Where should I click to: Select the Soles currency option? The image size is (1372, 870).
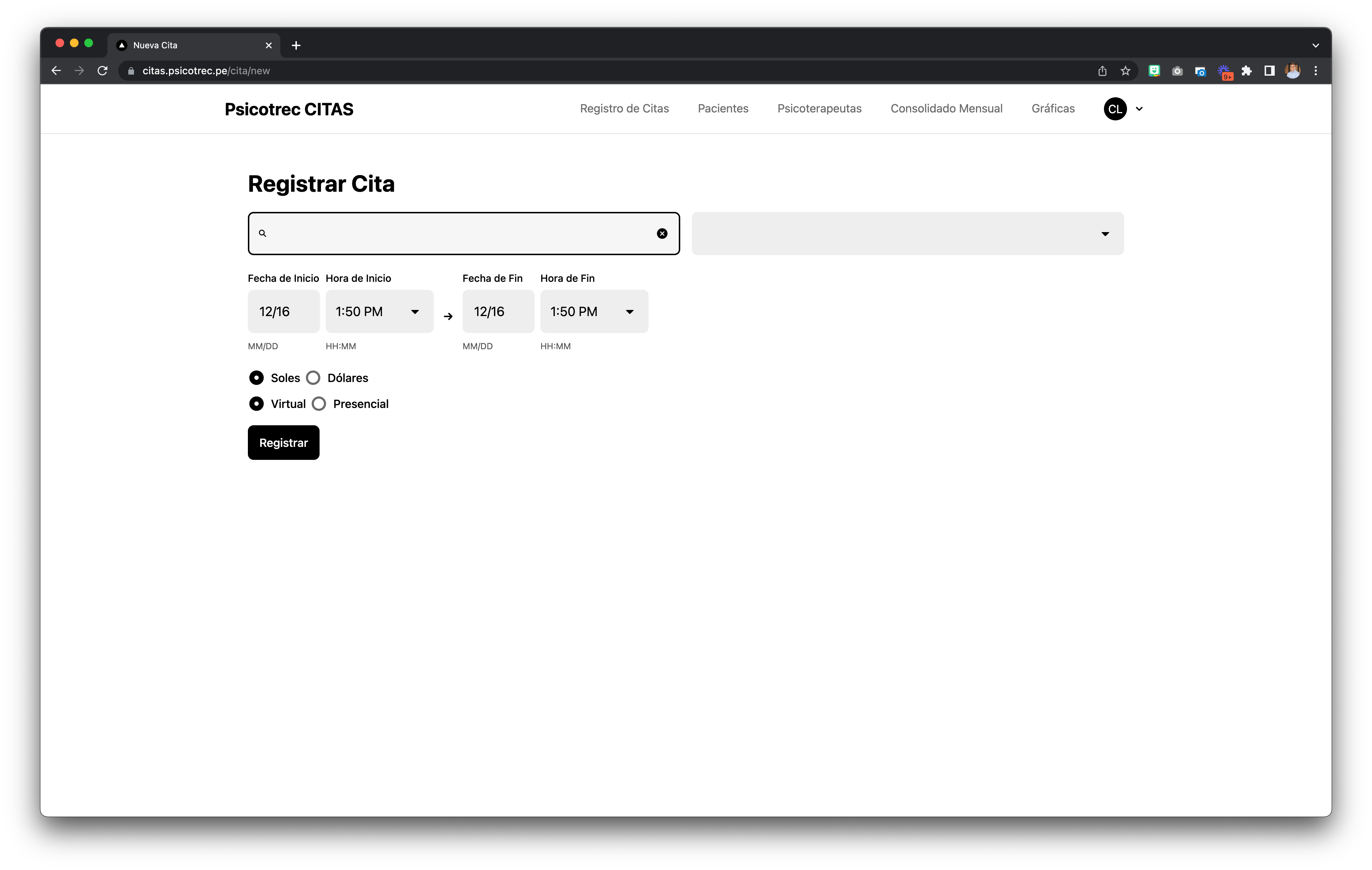pyautogui.click(x=257, y=378)
